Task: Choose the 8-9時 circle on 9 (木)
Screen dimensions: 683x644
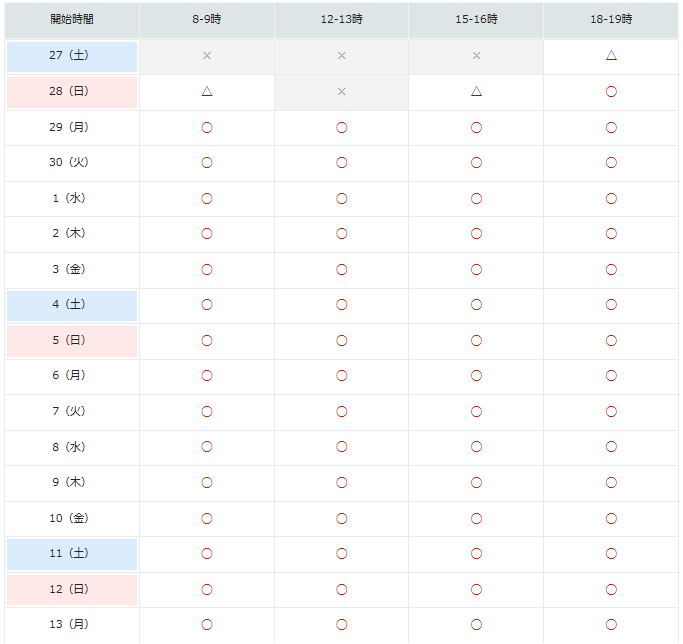Action: click(207, 483)
